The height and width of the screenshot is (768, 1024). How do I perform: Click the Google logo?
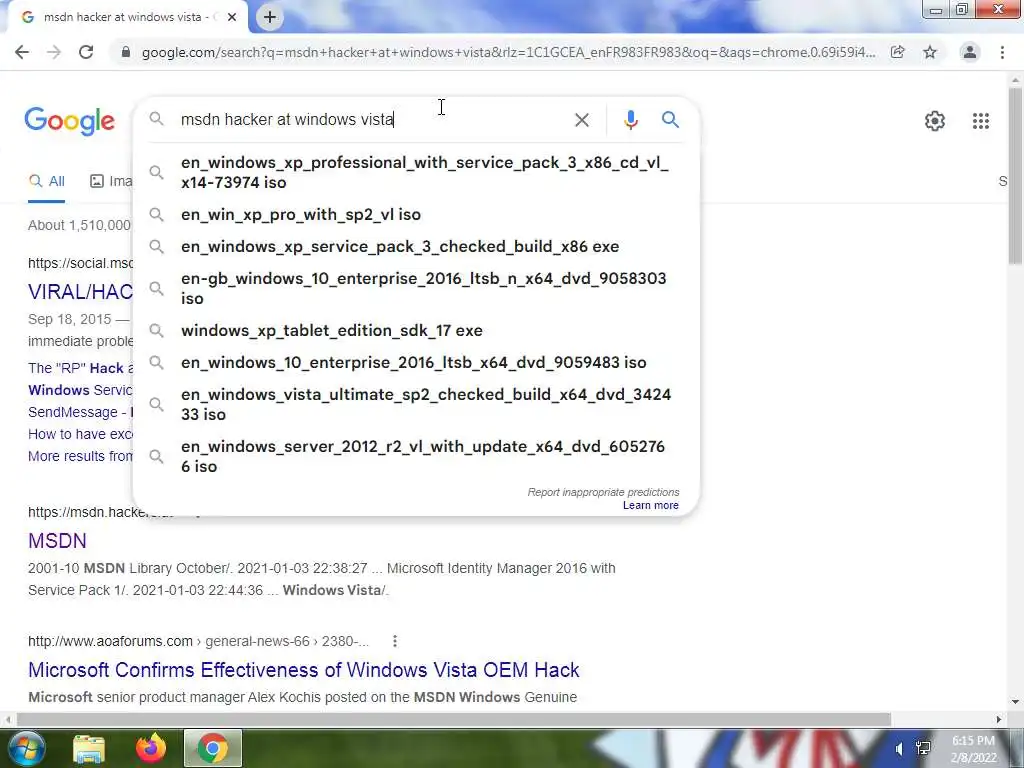click(x=69, y=121)
